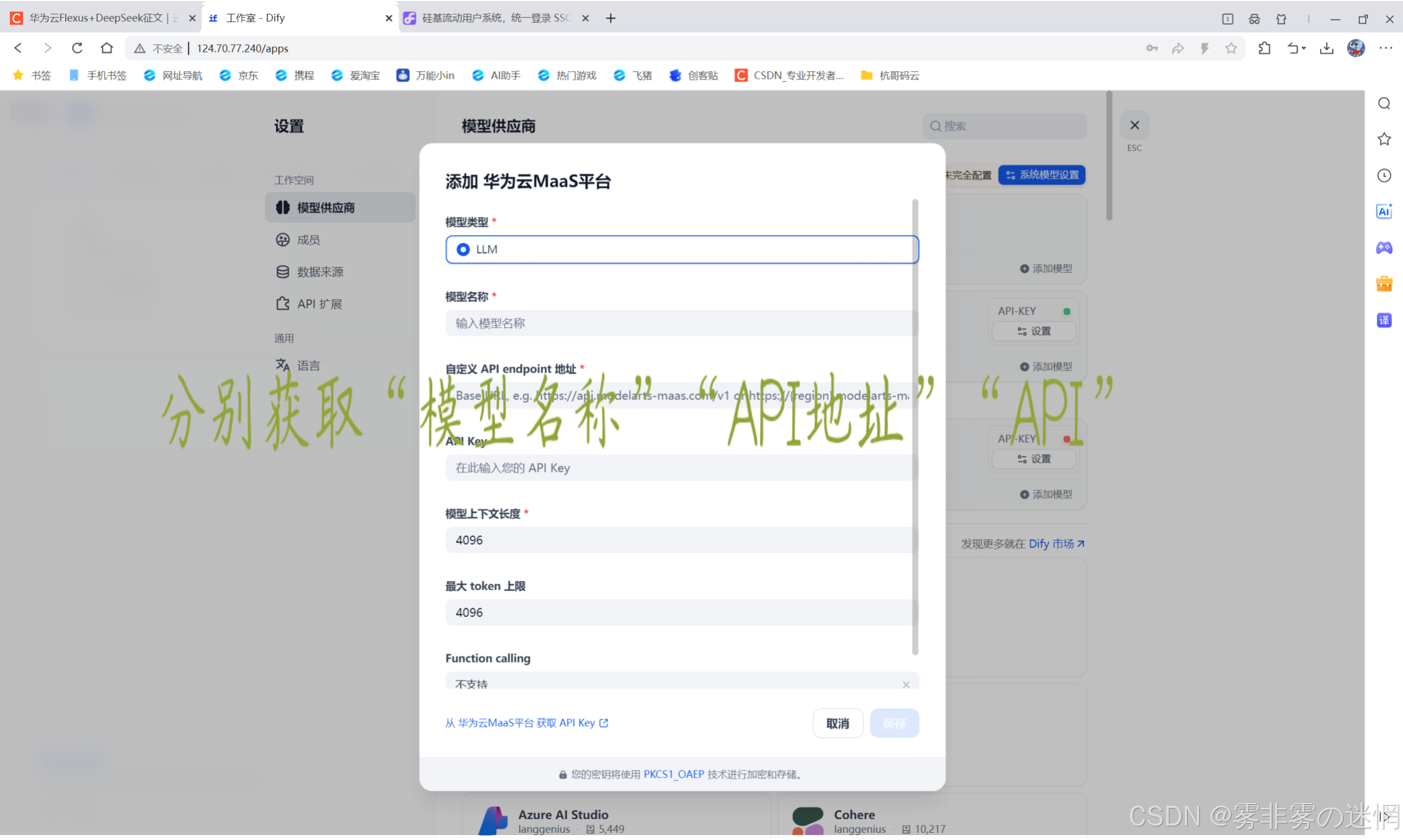The height and width of the screenshot is (840, 1403).
Task: Click the saved passwords key icon in address bar
Action: point(1152,48)
